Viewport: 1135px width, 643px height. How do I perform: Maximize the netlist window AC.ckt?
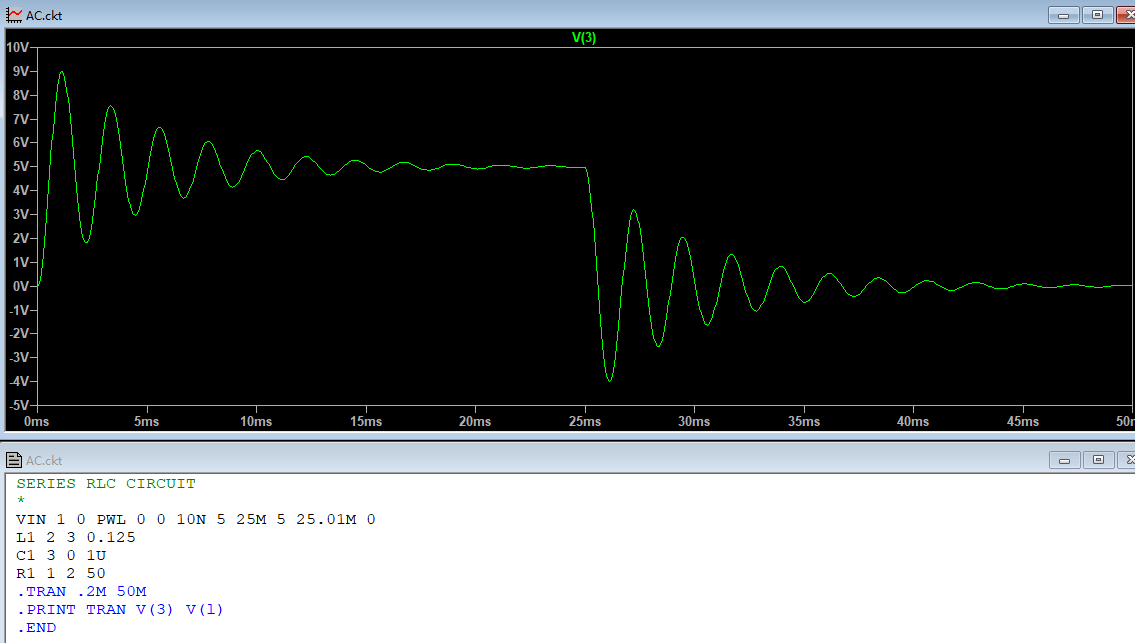pyautogui.click(x=1098, y=460)
